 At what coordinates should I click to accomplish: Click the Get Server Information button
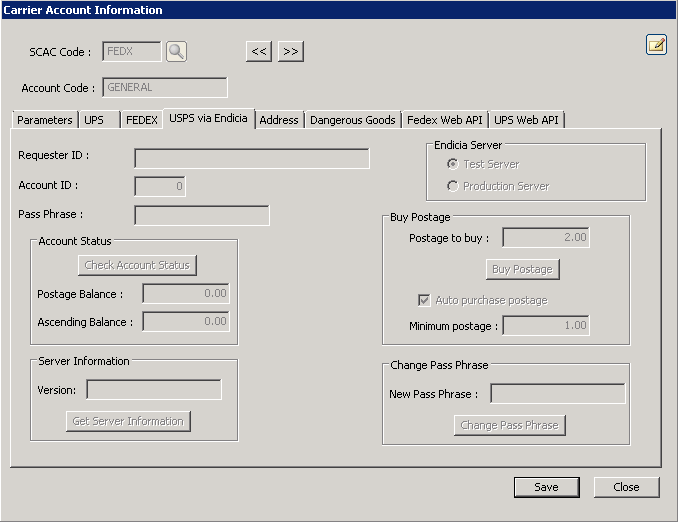click(x=128, y=421)
